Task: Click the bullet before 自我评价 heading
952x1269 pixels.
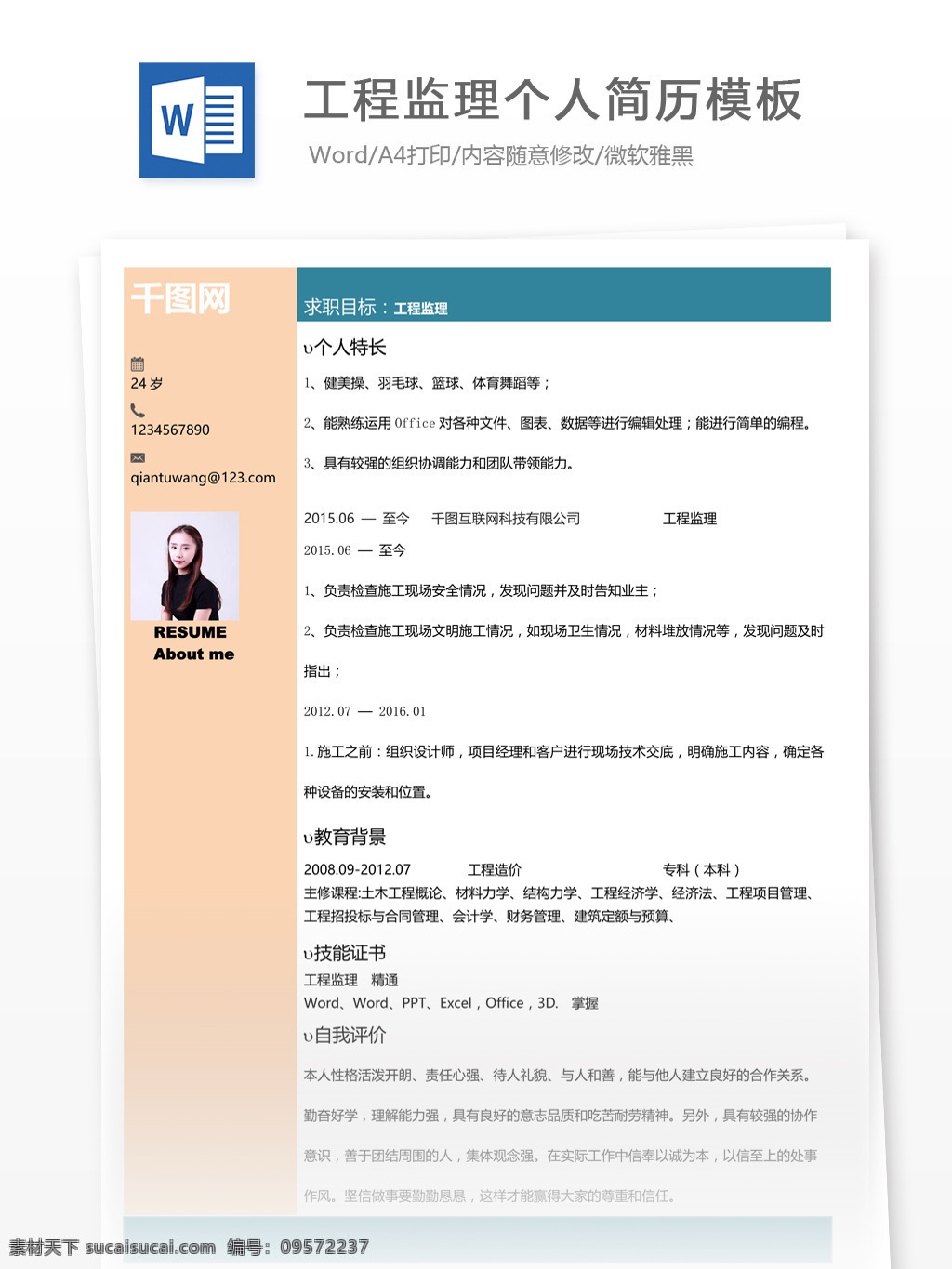Action: pyautogui.click(x=308, y=1037)
